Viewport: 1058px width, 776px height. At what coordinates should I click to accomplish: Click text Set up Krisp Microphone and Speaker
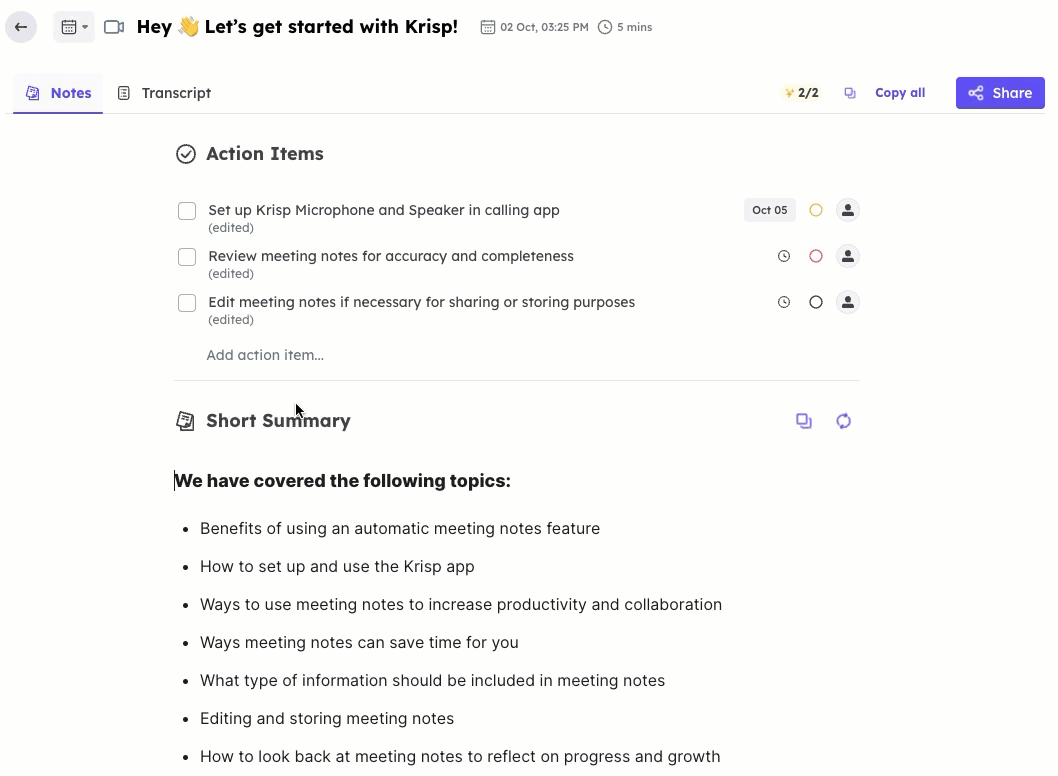pos(384,210)
